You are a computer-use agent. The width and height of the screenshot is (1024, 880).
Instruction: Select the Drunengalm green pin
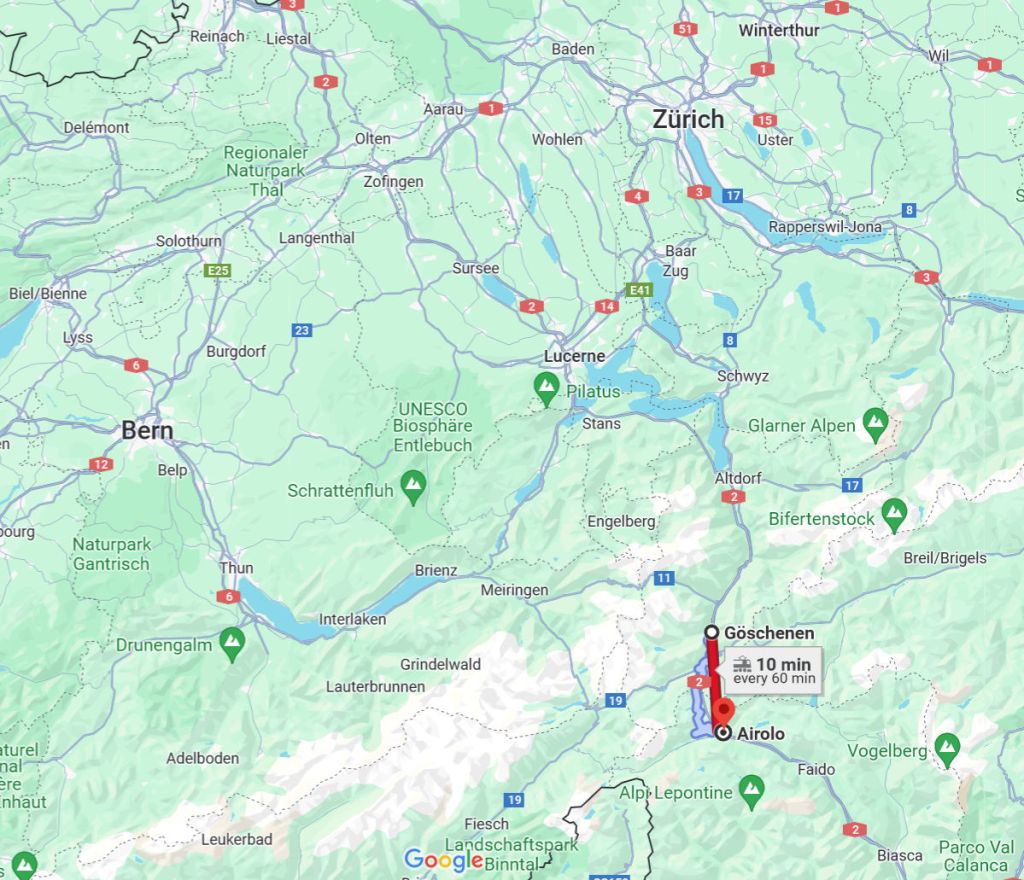click(232, 645)
